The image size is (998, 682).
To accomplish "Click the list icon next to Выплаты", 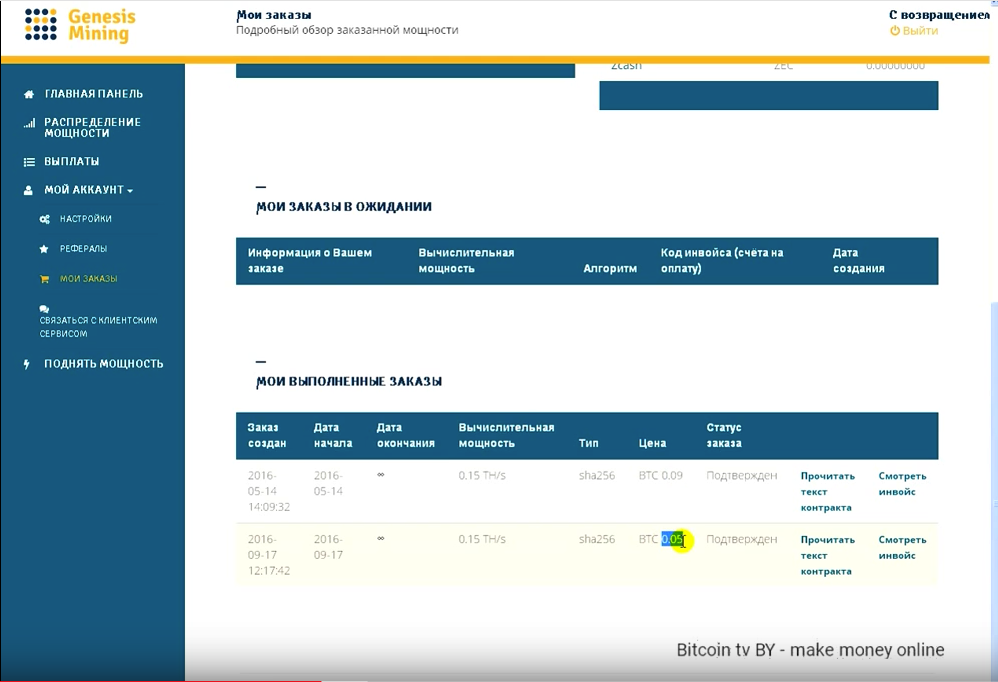I will (x=29, y=162).
